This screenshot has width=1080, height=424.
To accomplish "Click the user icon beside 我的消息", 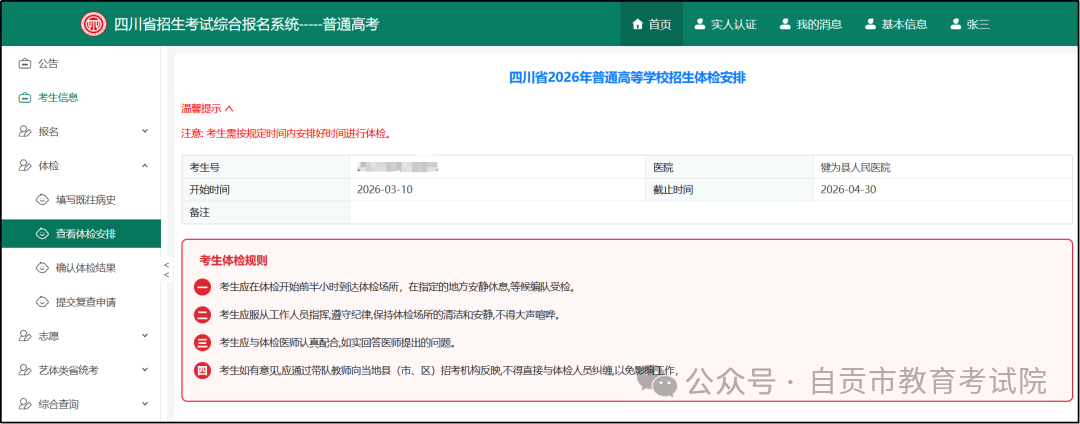I will coord(786,24).
